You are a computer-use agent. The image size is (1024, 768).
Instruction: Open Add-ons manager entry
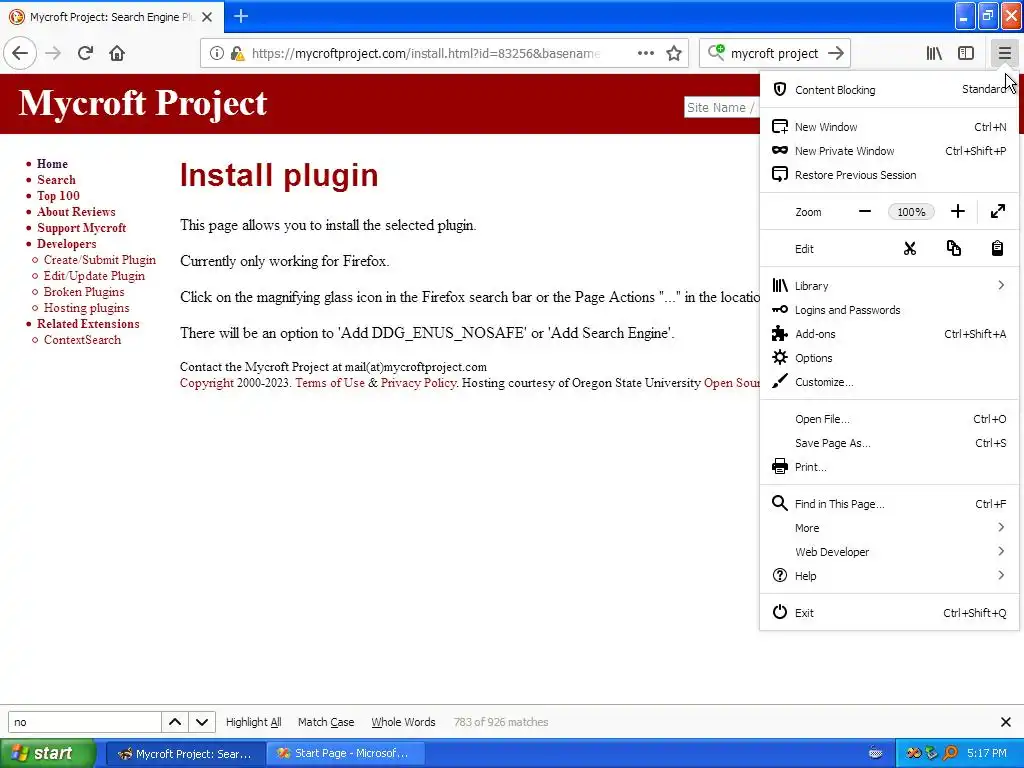pyautogui.click(x=889, y=334)
